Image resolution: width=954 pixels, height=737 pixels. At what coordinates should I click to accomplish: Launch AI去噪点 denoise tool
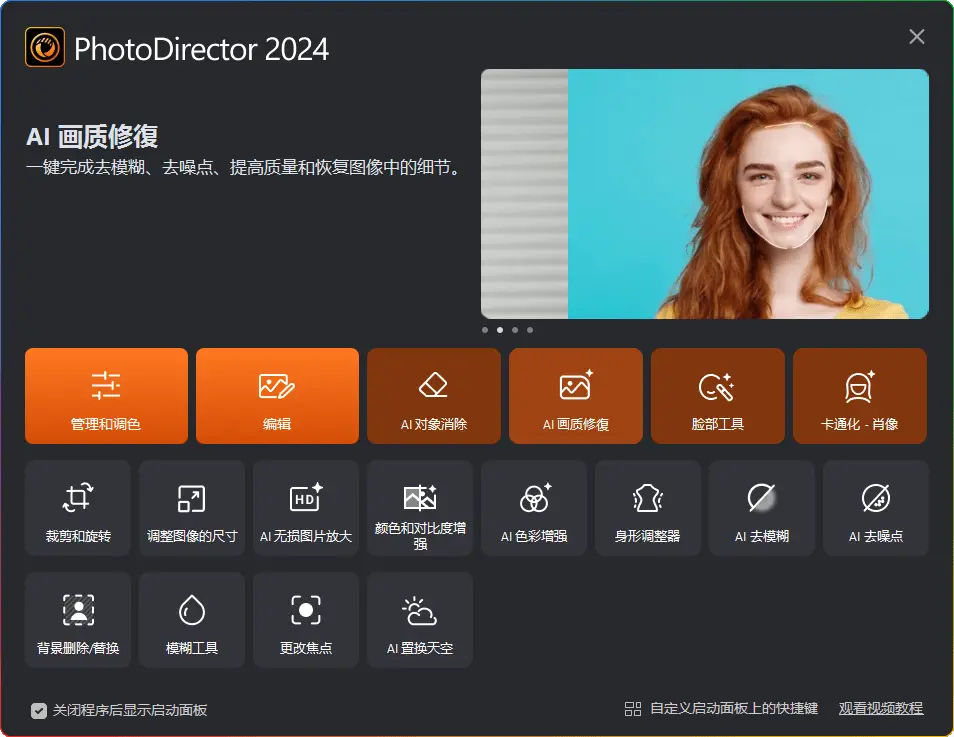click(876, 508)
